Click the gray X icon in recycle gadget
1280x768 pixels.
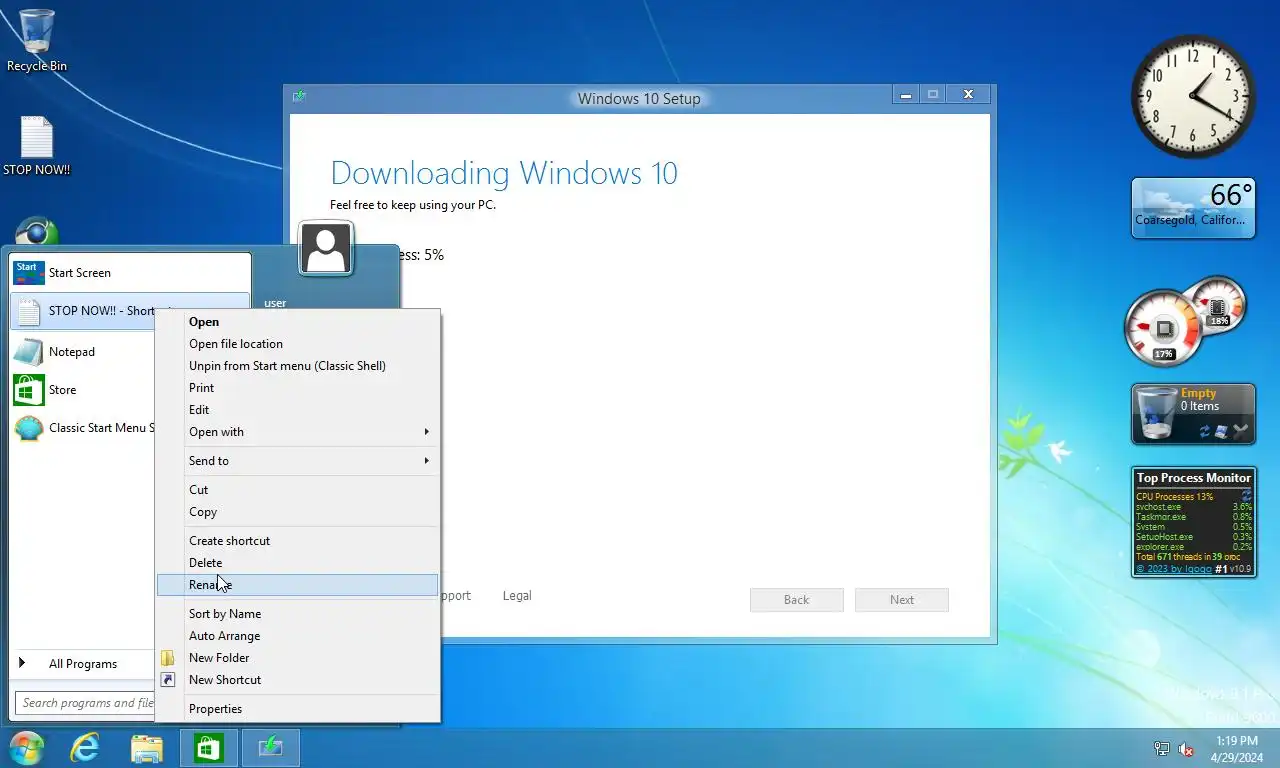pos(1241,431)
